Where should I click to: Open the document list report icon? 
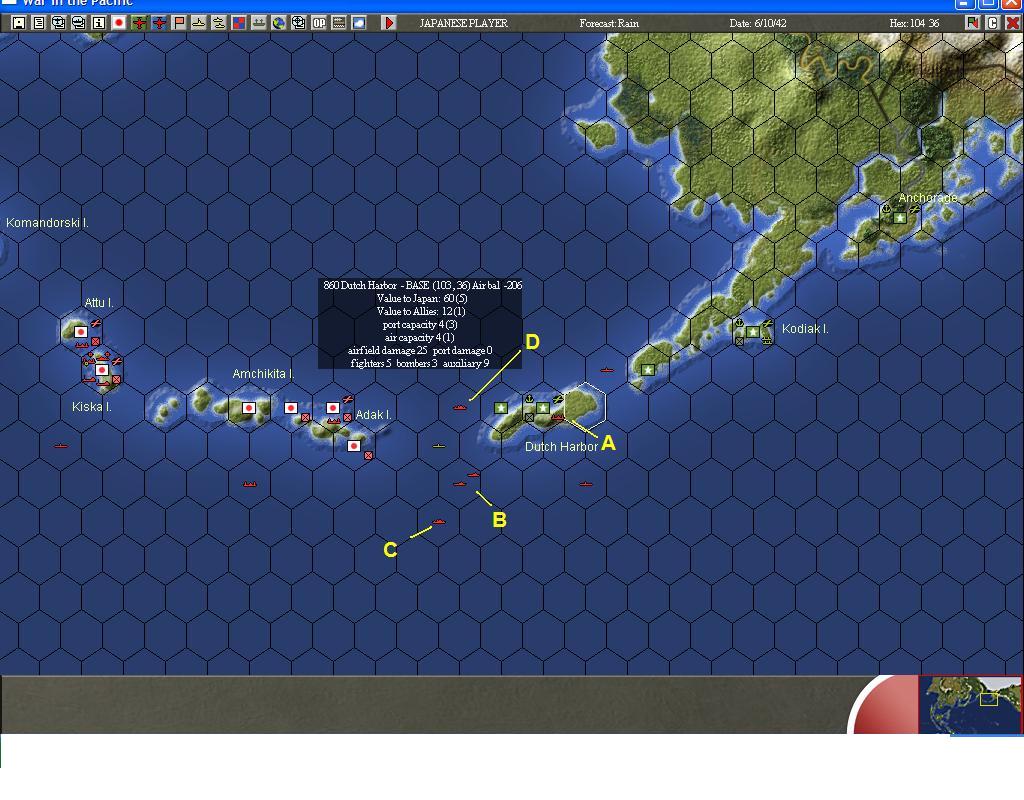pyautogui.click(x=39, y=23)
